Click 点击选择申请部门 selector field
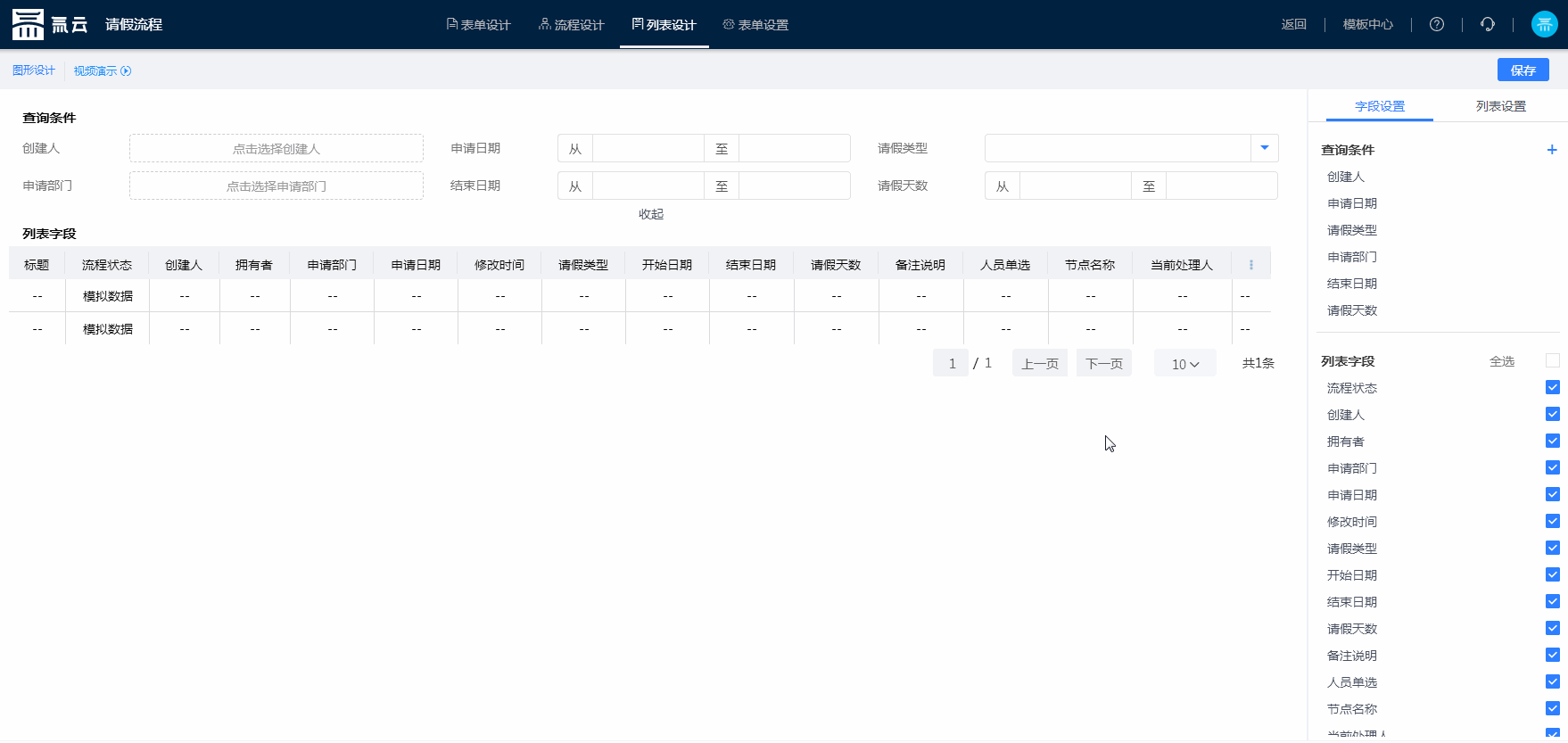 click(276, 186)
